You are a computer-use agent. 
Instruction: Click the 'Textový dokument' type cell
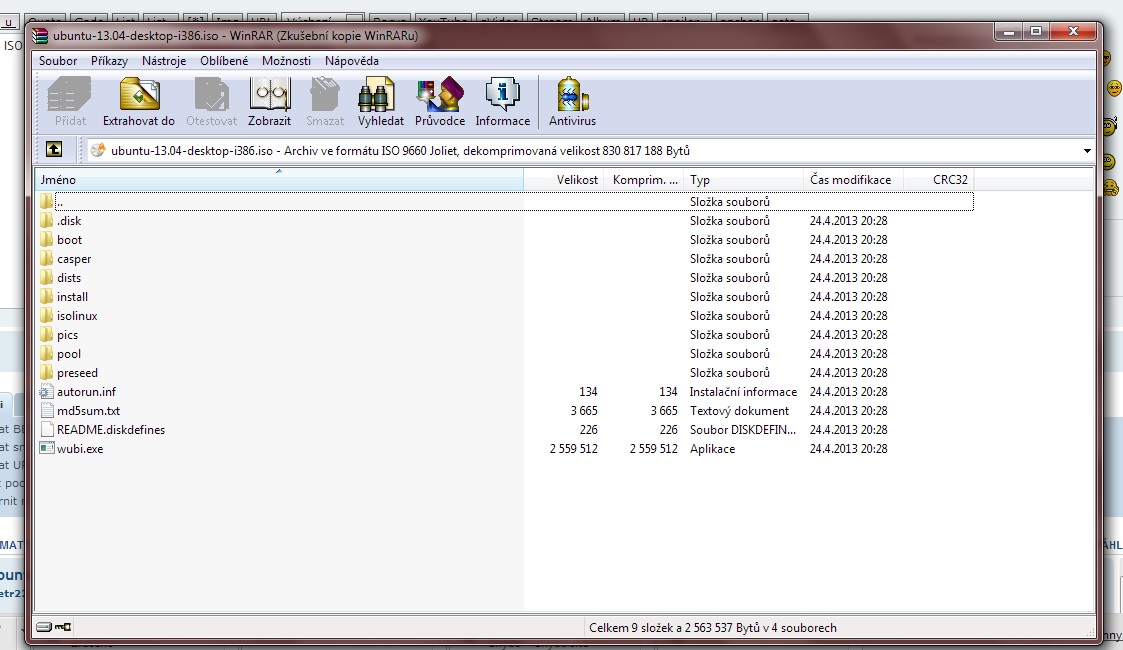click(x=739, y=411)
